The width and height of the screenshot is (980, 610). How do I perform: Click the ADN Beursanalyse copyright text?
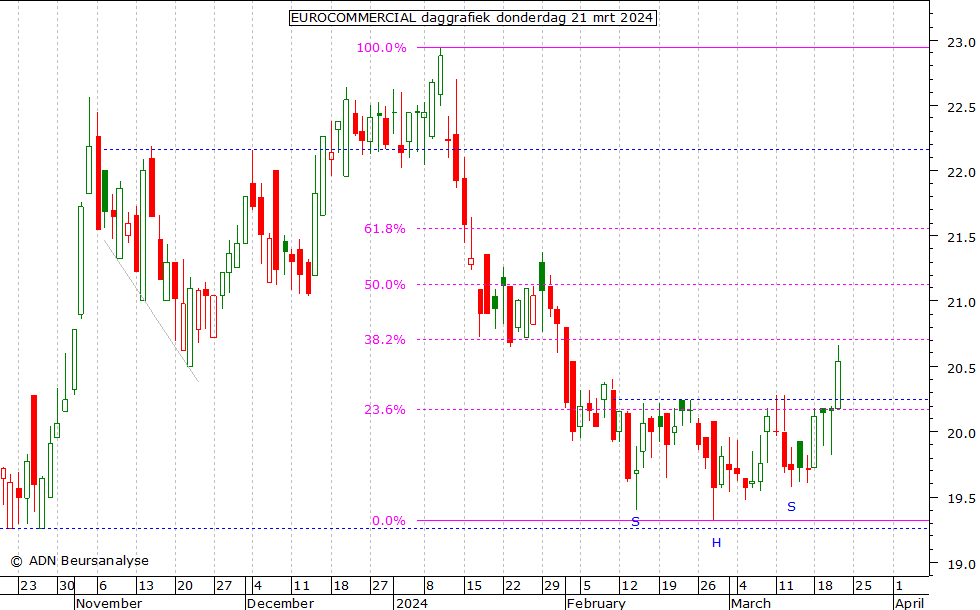coord(80,561)
